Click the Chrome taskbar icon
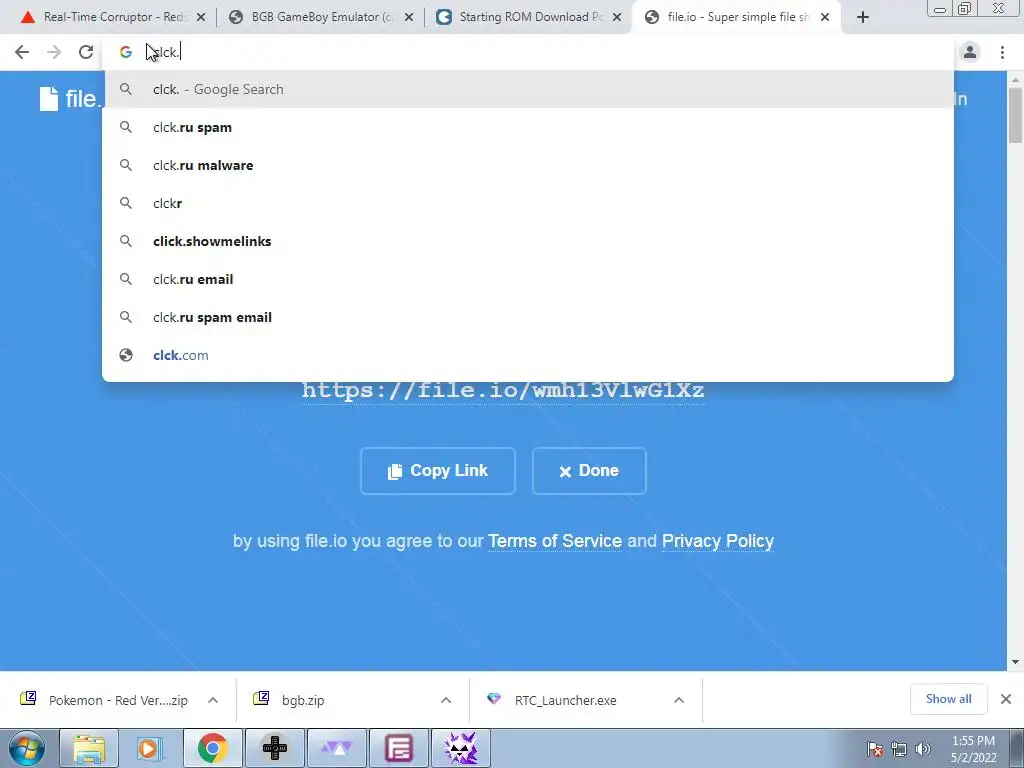This screenshot has height=768, width=1024. (212, 748)
